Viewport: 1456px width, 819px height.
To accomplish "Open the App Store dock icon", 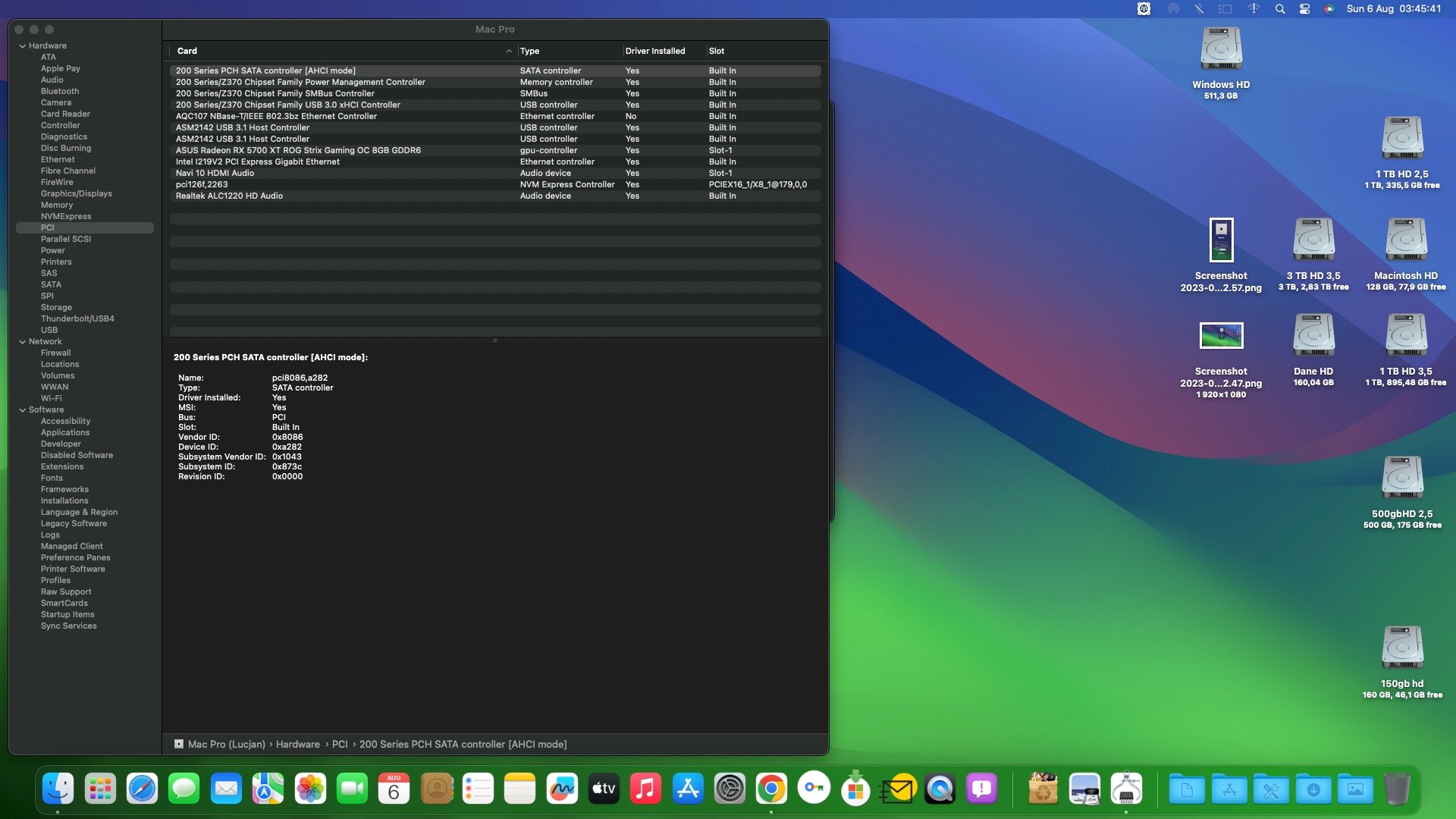I will [x=688, y=789].
